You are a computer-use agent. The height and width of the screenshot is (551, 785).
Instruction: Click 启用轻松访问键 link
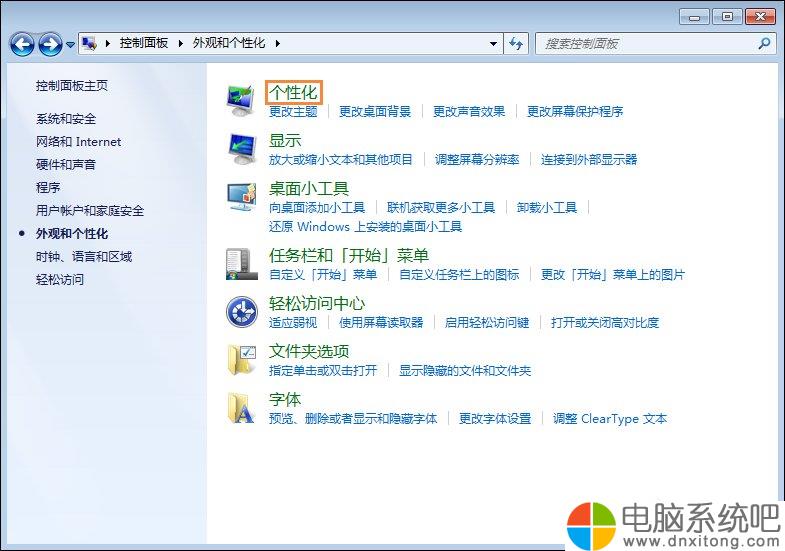pyautogui.click(x=487, y=322)
